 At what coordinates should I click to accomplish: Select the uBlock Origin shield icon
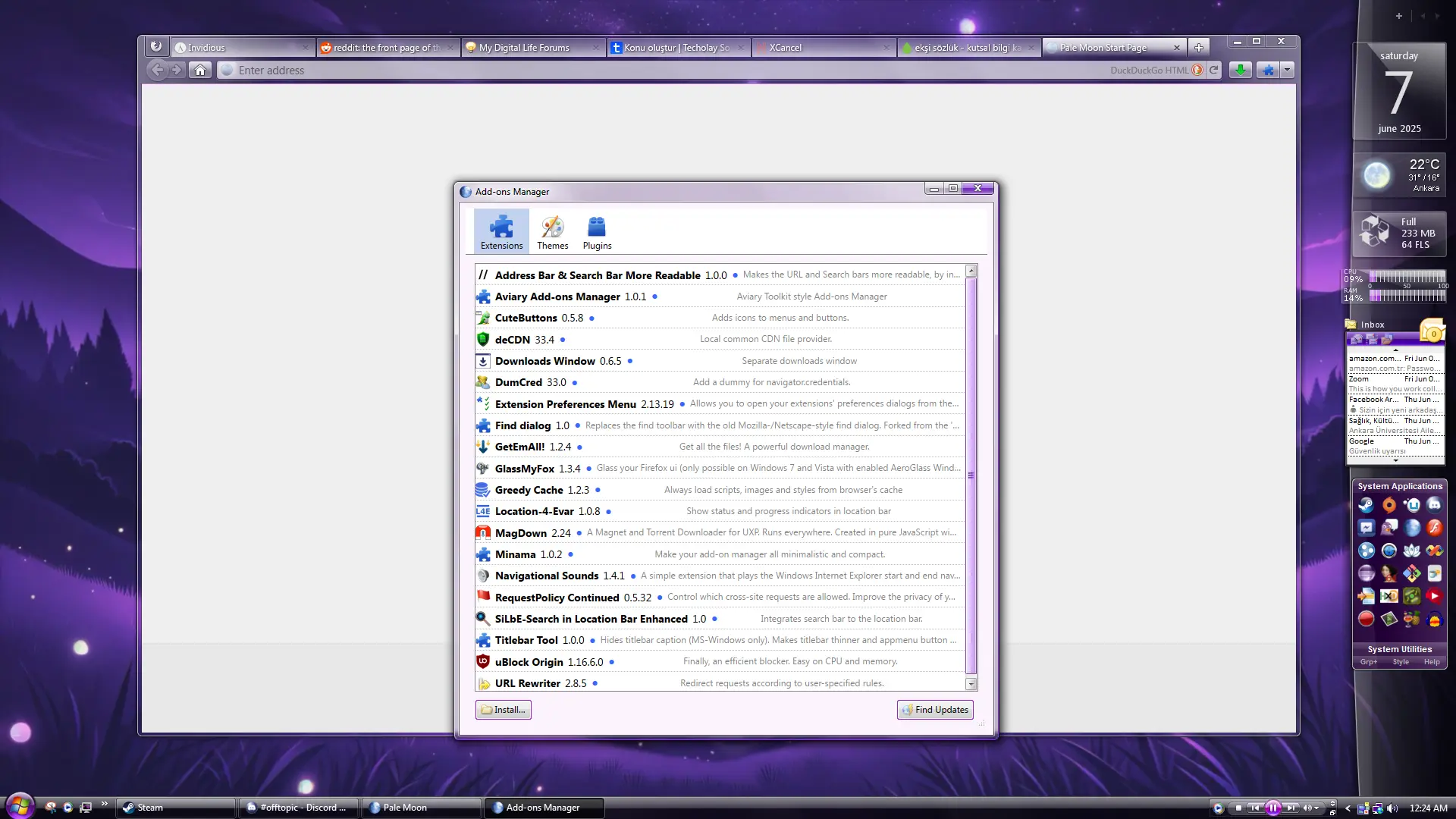click(483, 661)
